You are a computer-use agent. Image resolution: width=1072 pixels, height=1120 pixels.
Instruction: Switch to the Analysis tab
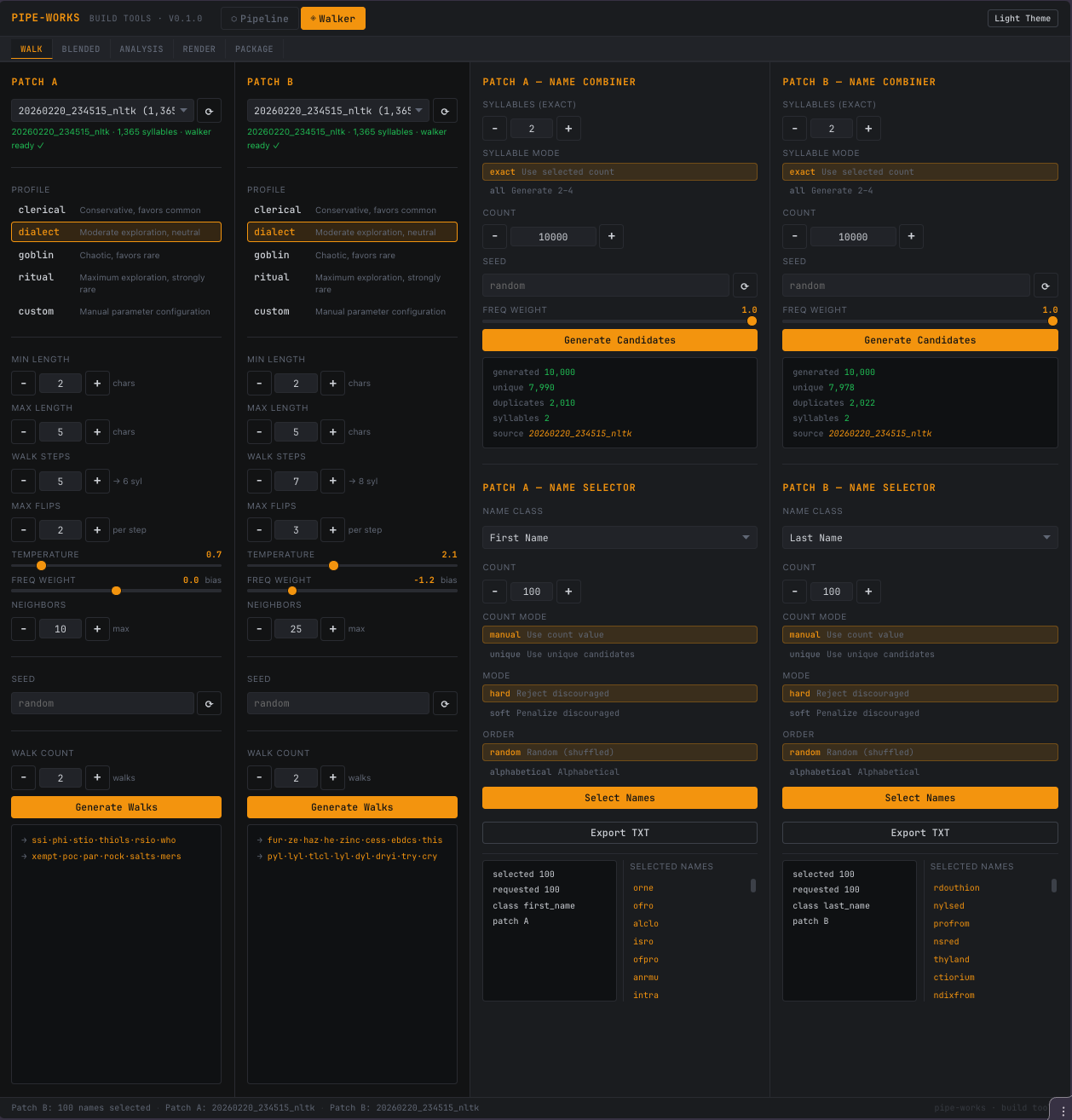(141, 49)
